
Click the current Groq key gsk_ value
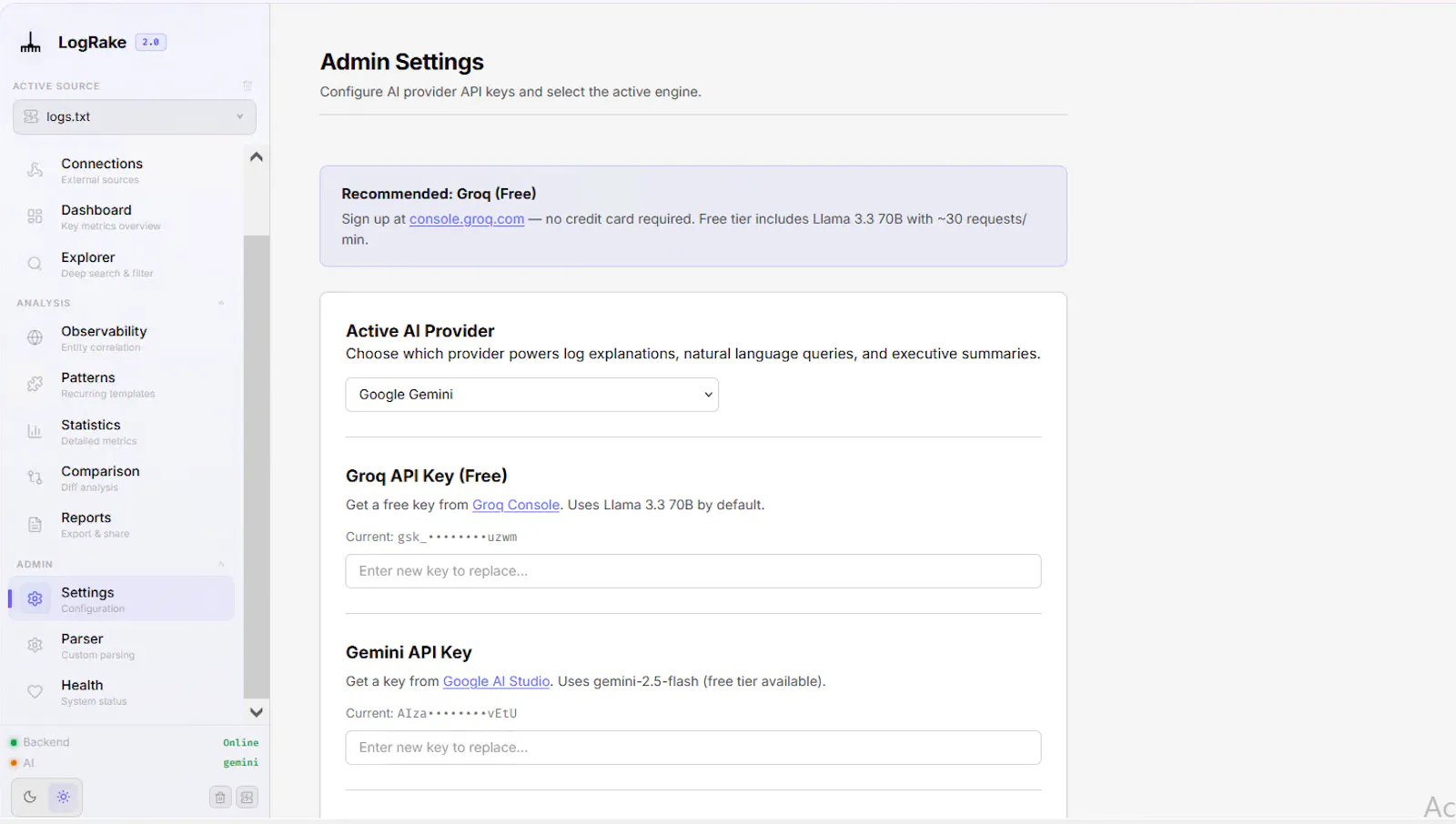tap(457, 538)
